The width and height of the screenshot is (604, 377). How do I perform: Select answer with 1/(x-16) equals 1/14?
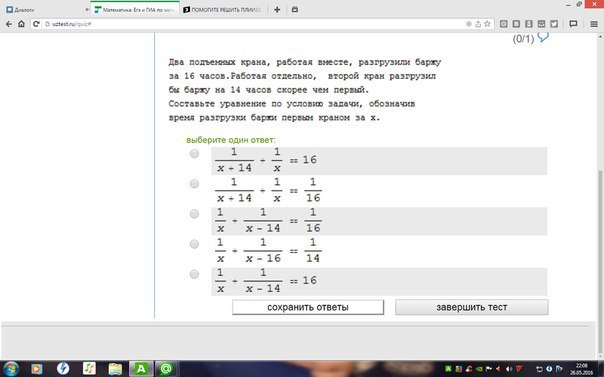[194, 244]
